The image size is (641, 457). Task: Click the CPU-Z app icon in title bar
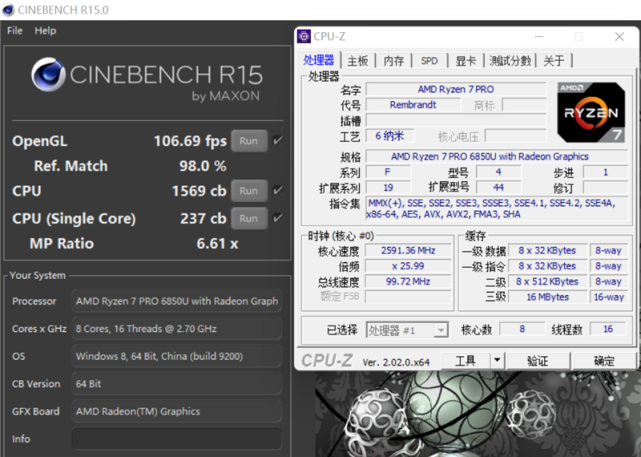pos(304,37)
